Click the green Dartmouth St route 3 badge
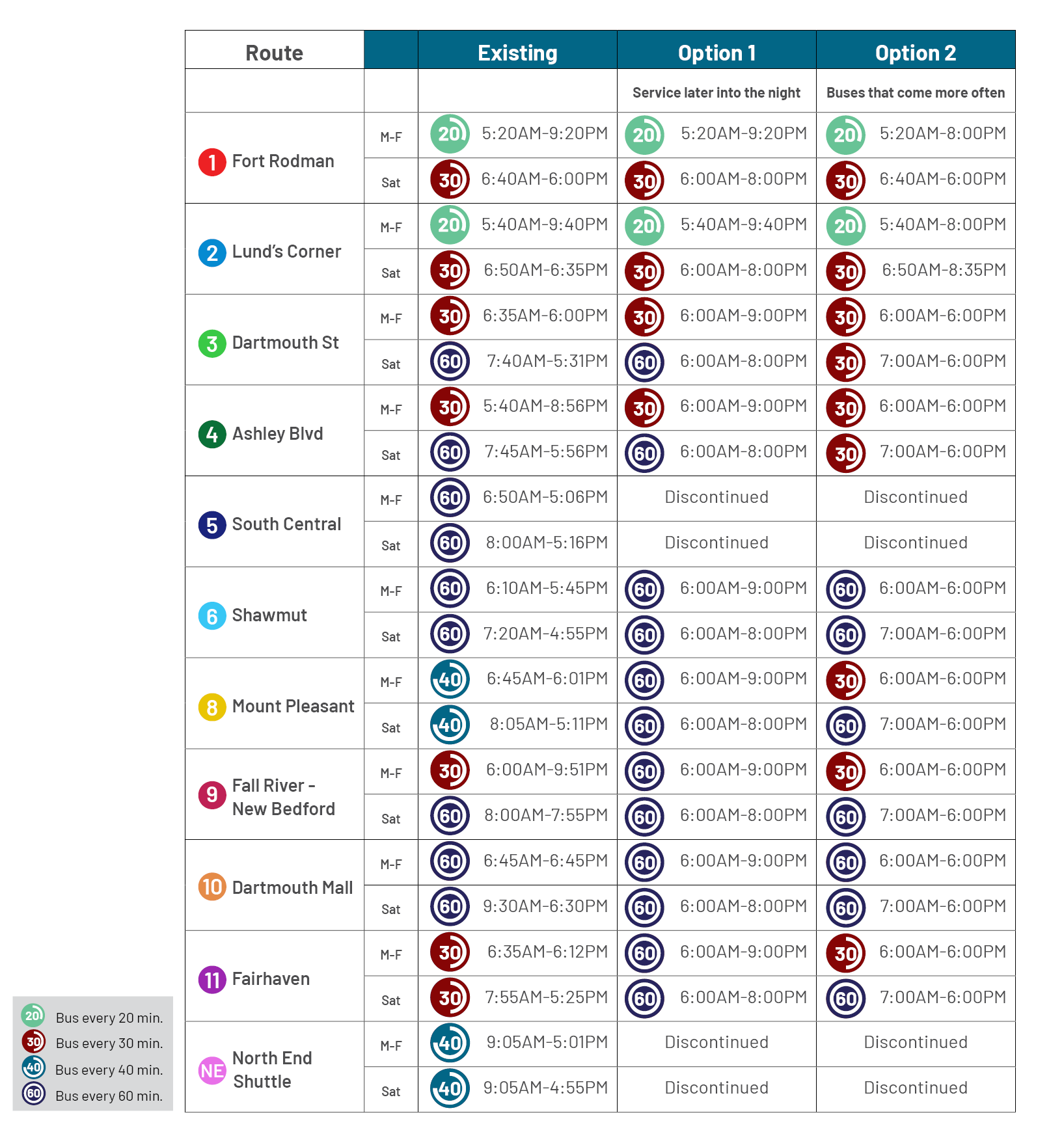This screenshot has height=1130, width=1064. coord(211,343)
